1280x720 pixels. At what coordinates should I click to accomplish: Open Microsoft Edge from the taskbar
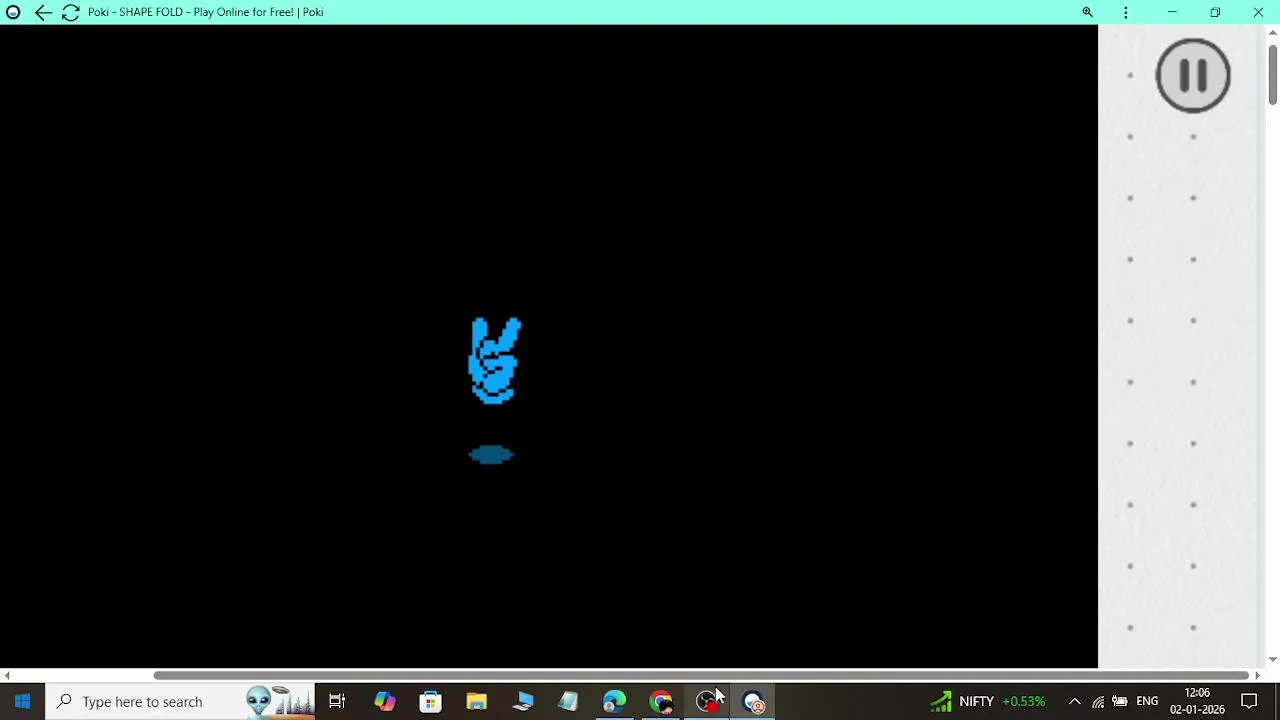(x=614, y=701)
